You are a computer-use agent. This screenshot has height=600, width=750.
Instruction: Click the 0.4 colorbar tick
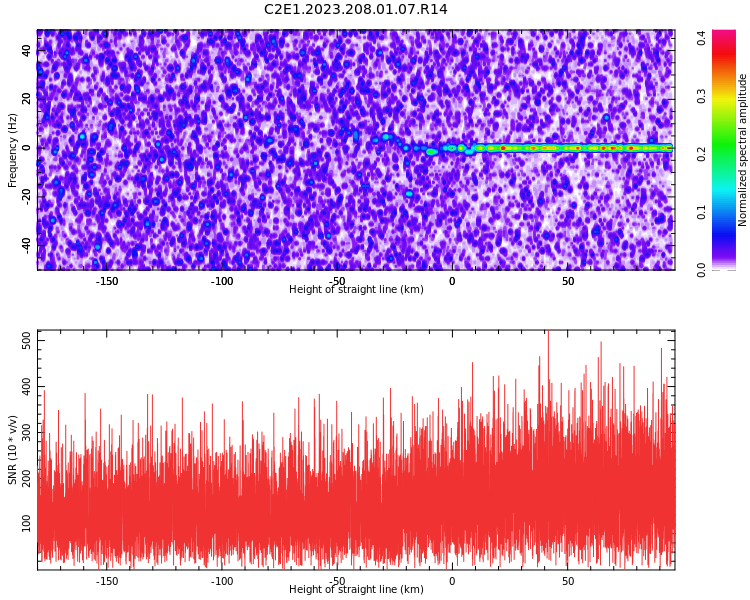pos(701,38)
